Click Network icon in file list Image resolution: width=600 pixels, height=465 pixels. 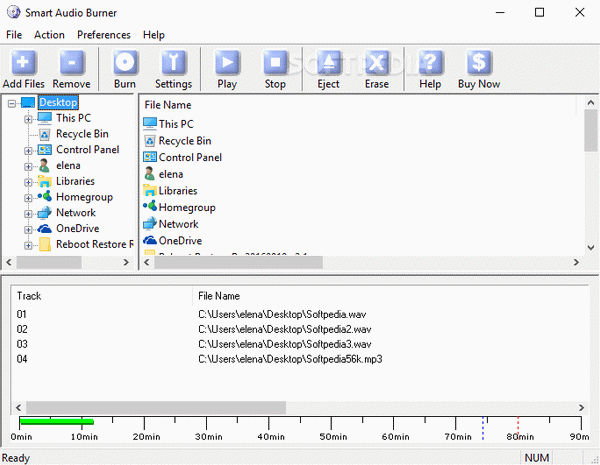(150, 223)
